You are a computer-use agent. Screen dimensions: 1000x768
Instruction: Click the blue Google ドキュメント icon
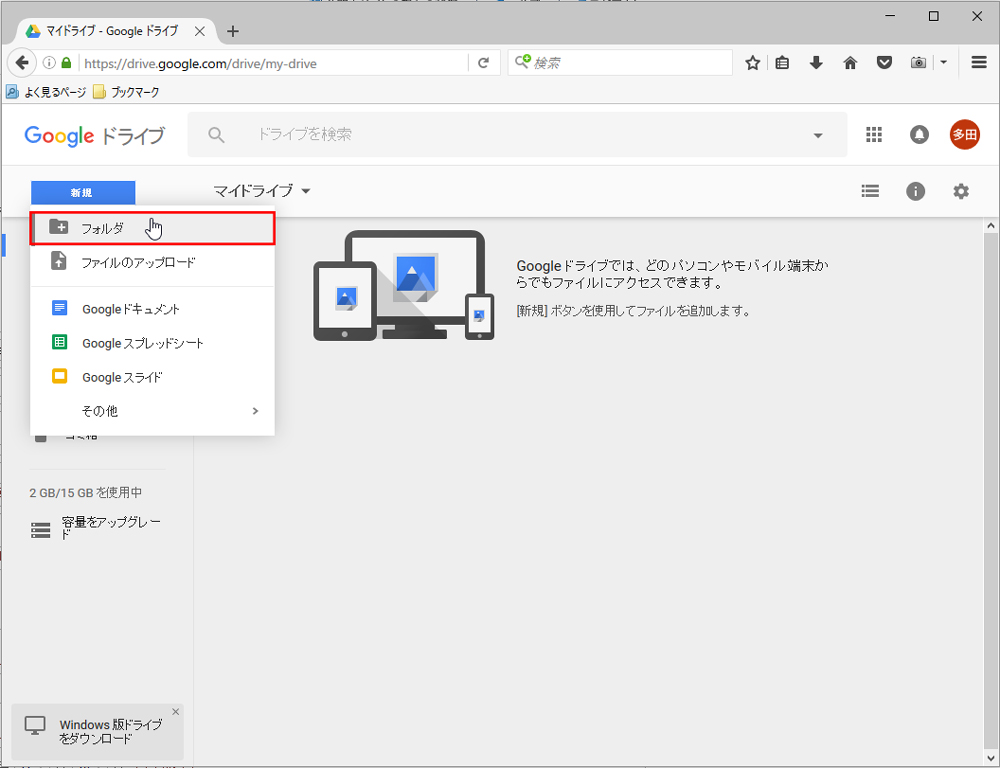[59, 308]
